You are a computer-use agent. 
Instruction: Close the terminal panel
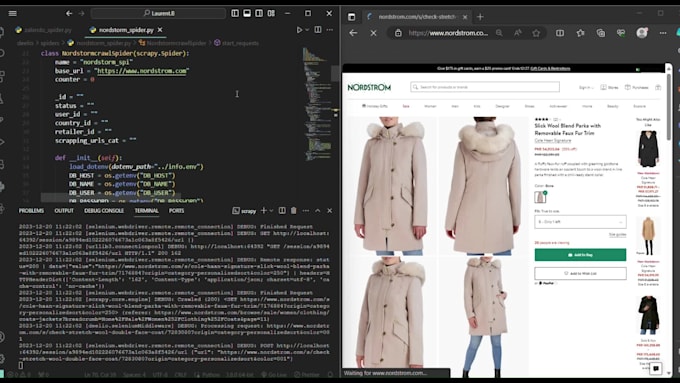coord(330,211)
